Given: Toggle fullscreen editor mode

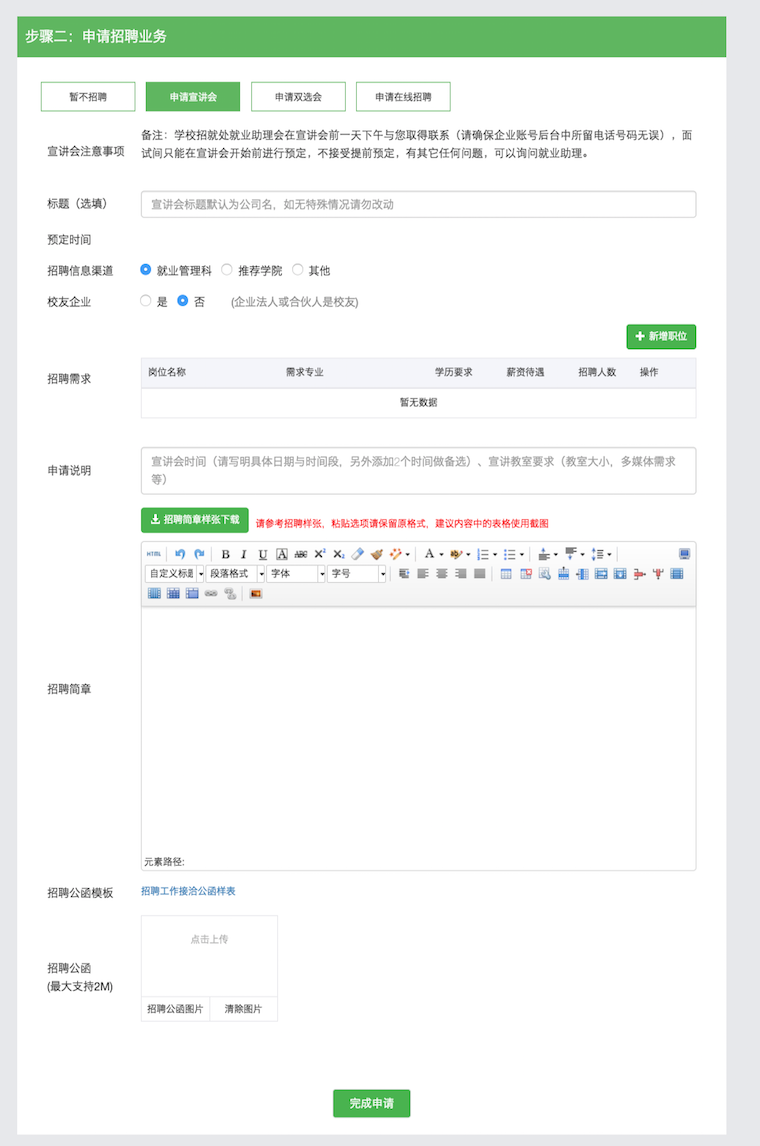Looking at the screenshot, I should (x=684, y=554).
